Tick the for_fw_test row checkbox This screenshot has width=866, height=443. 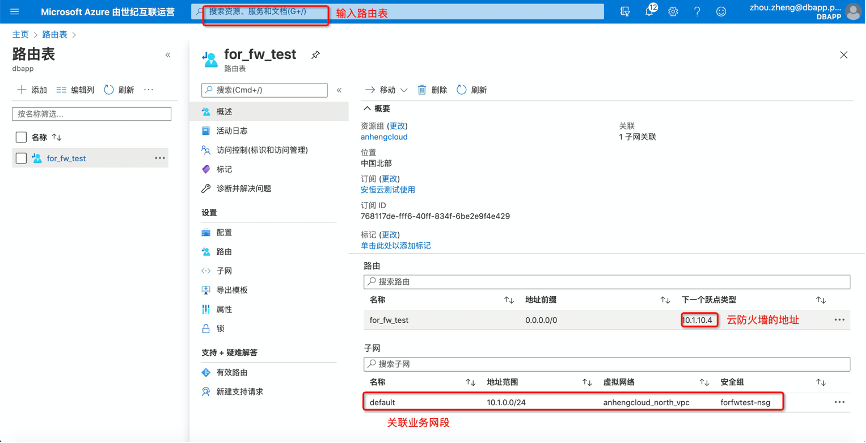coord(21,158)
